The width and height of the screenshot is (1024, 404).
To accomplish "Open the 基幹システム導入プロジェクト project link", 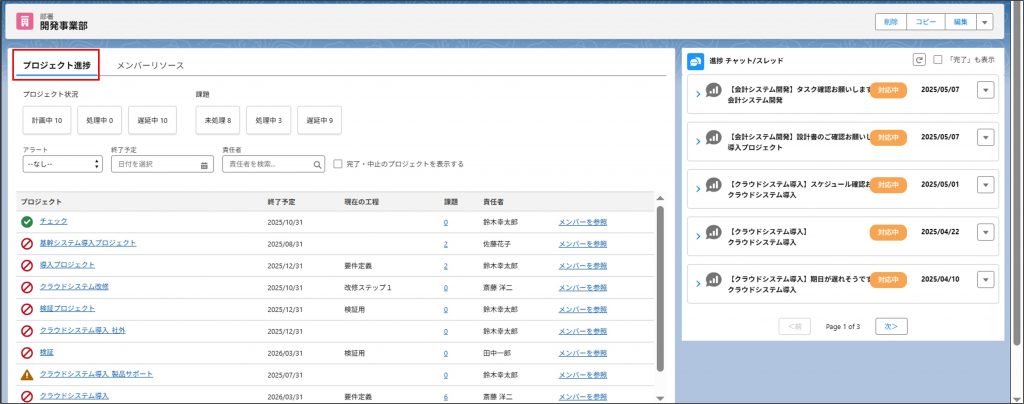I will [88, 243].
